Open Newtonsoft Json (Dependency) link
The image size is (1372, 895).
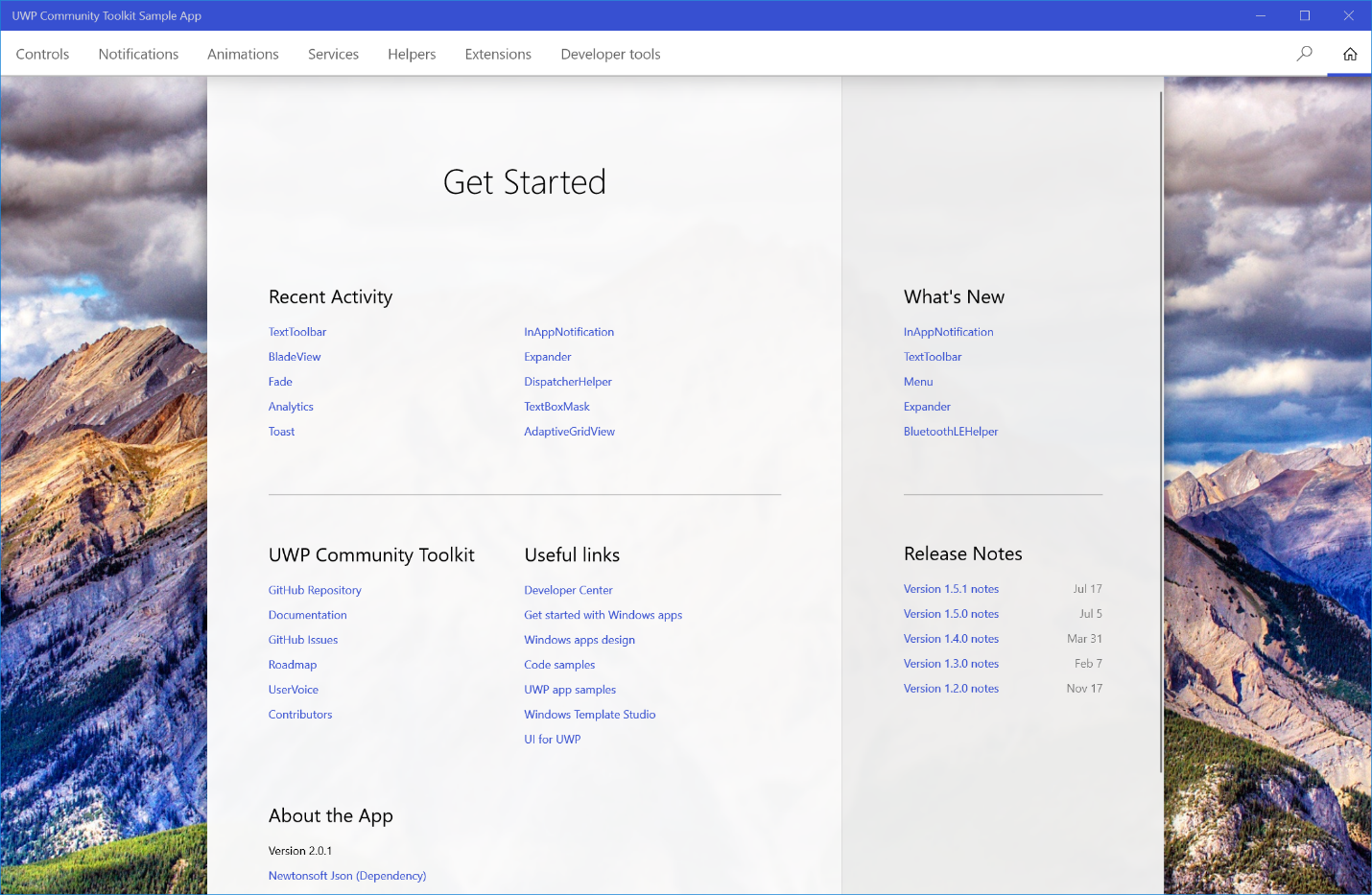347,876
